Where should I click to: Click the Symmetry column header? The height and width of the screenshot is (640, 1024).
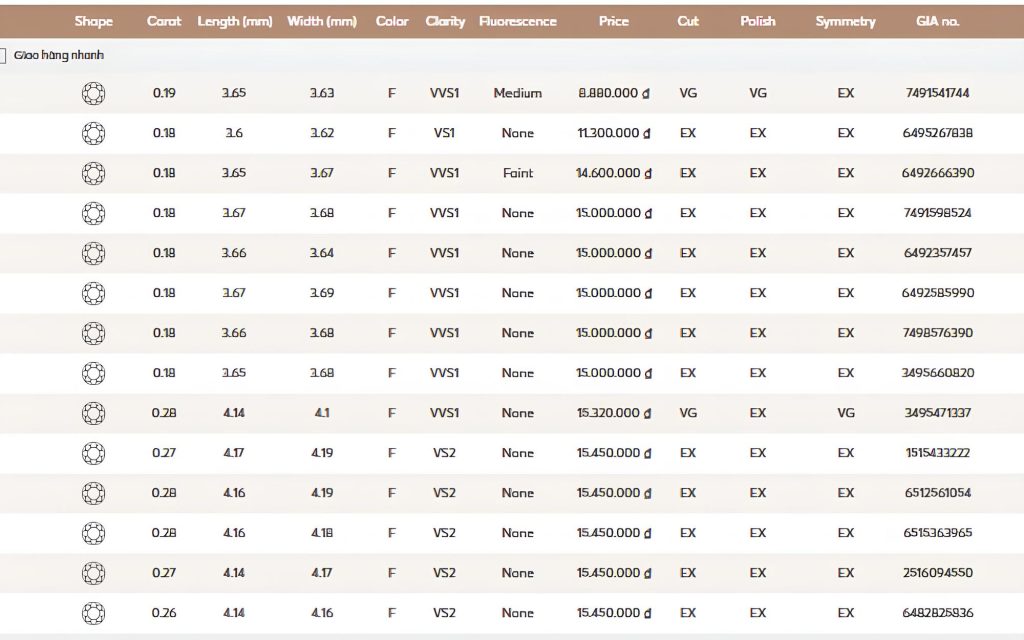(x=846, y=21)
